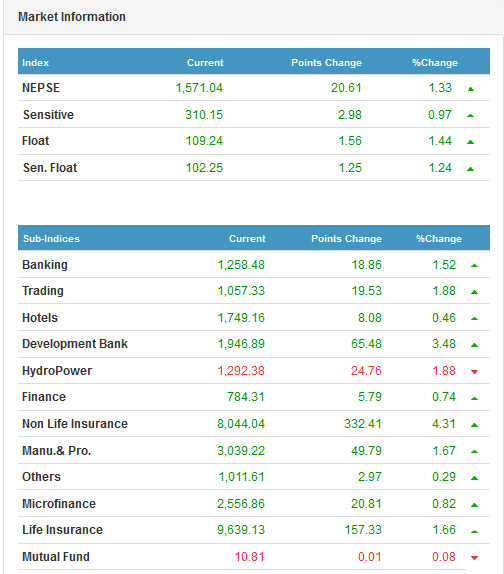Click the up arrow in Sensitive row
Image resolution: width=504 pixels, height=574 pixels.
point(471,116)
